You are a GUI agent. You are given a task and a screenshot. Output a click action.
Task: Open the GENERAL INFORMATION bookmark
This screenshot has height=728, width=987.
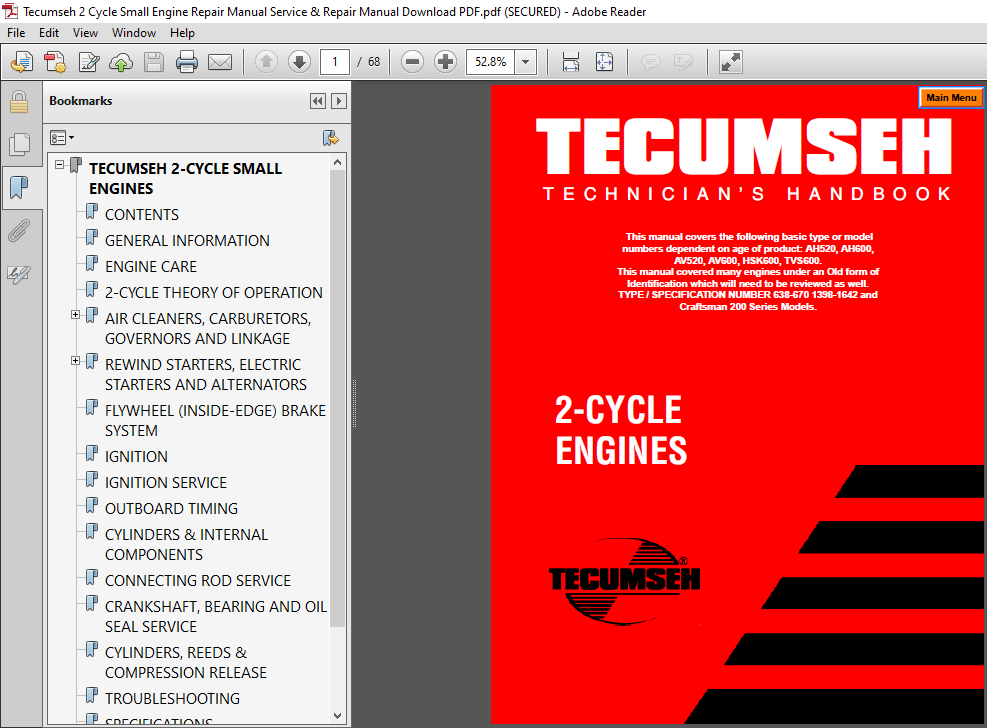click(x=187, y=240)
